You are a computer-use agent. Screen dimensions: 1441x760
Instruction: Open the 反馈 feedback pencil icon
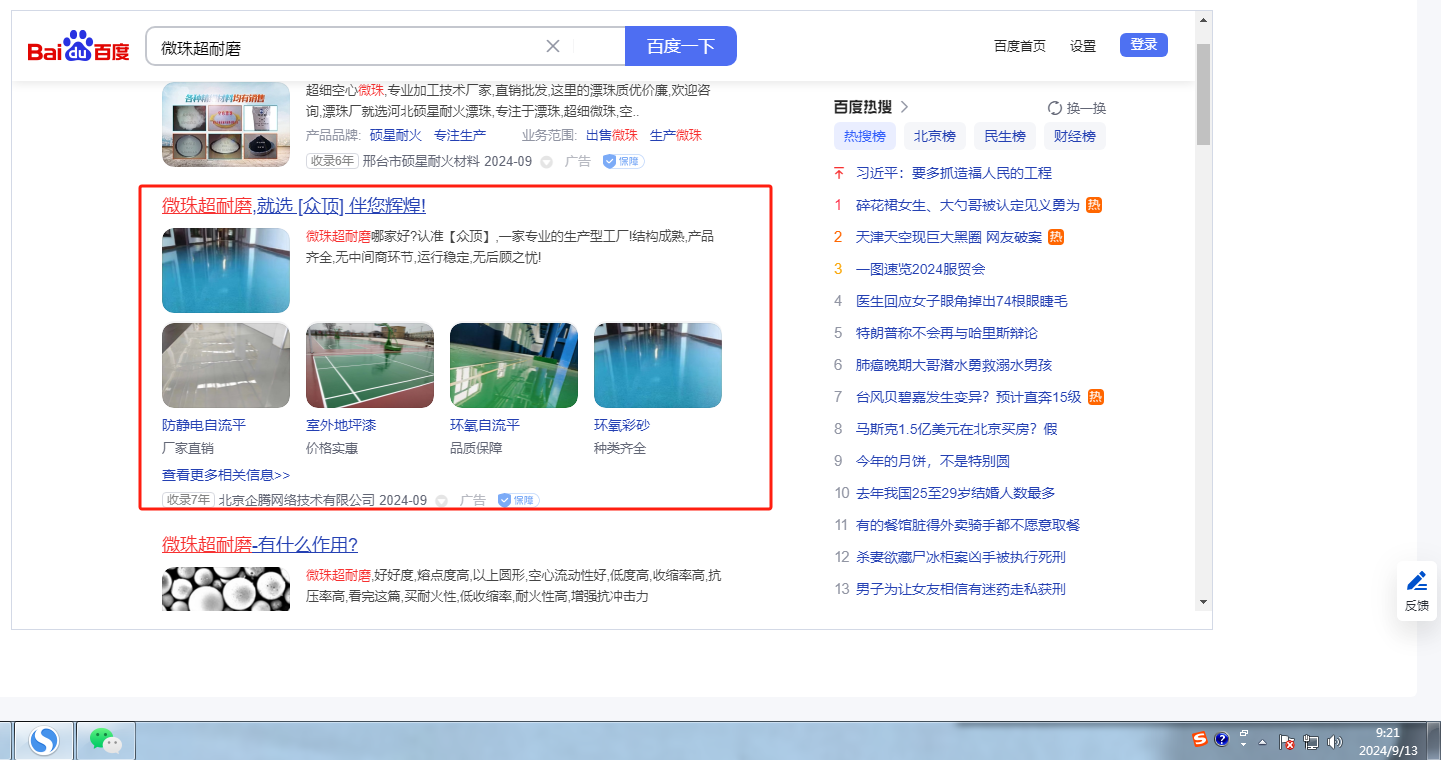(x=1416, y=581)
